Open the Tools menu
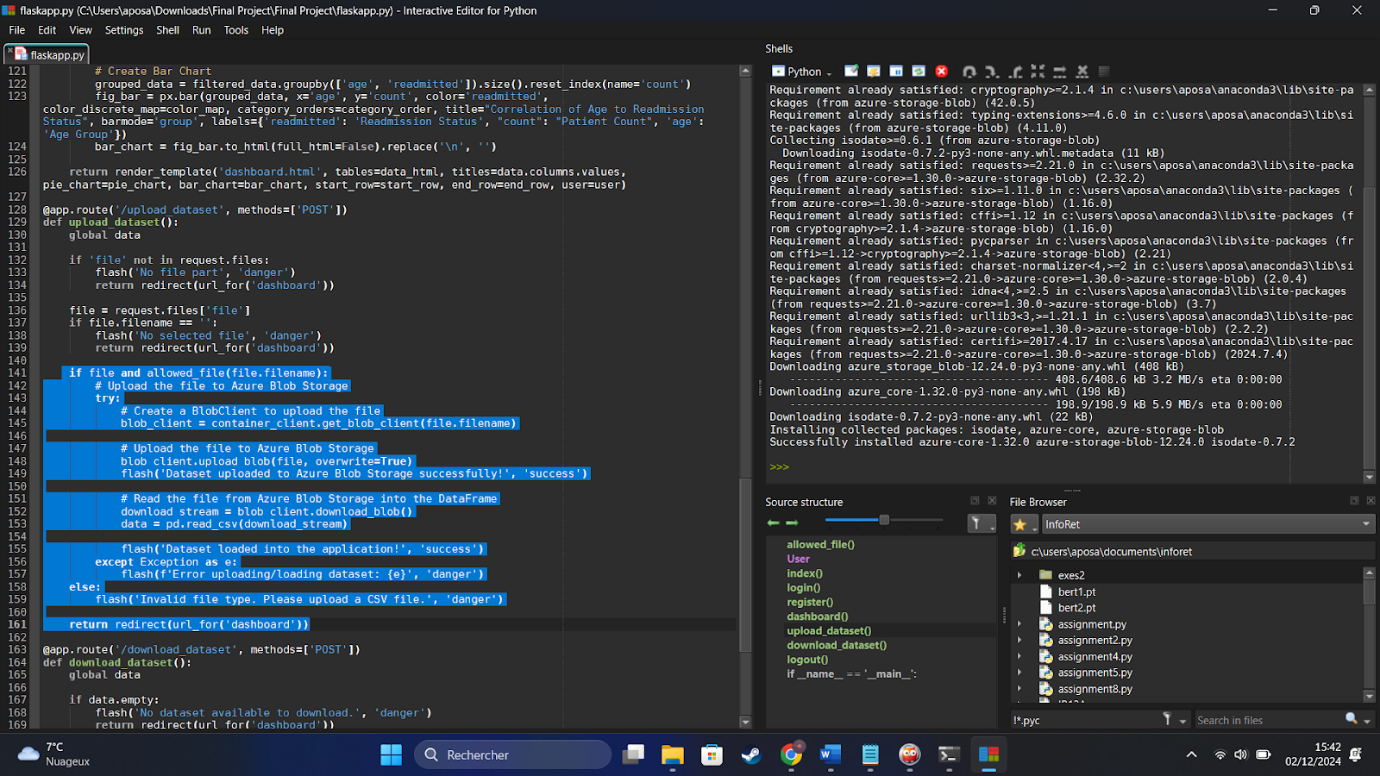 (236, 30)
